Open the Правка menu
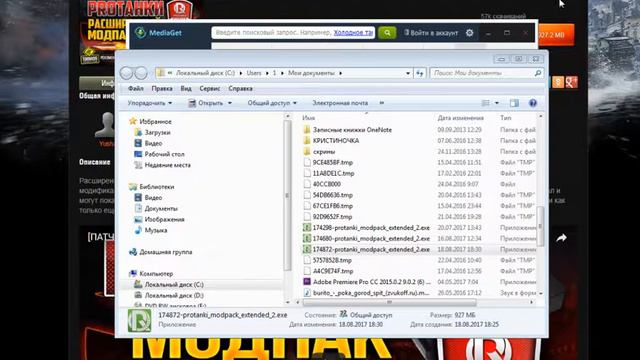The width and height of the screenshot is (640, 360). pyautogui.click(x=162, y=89)
